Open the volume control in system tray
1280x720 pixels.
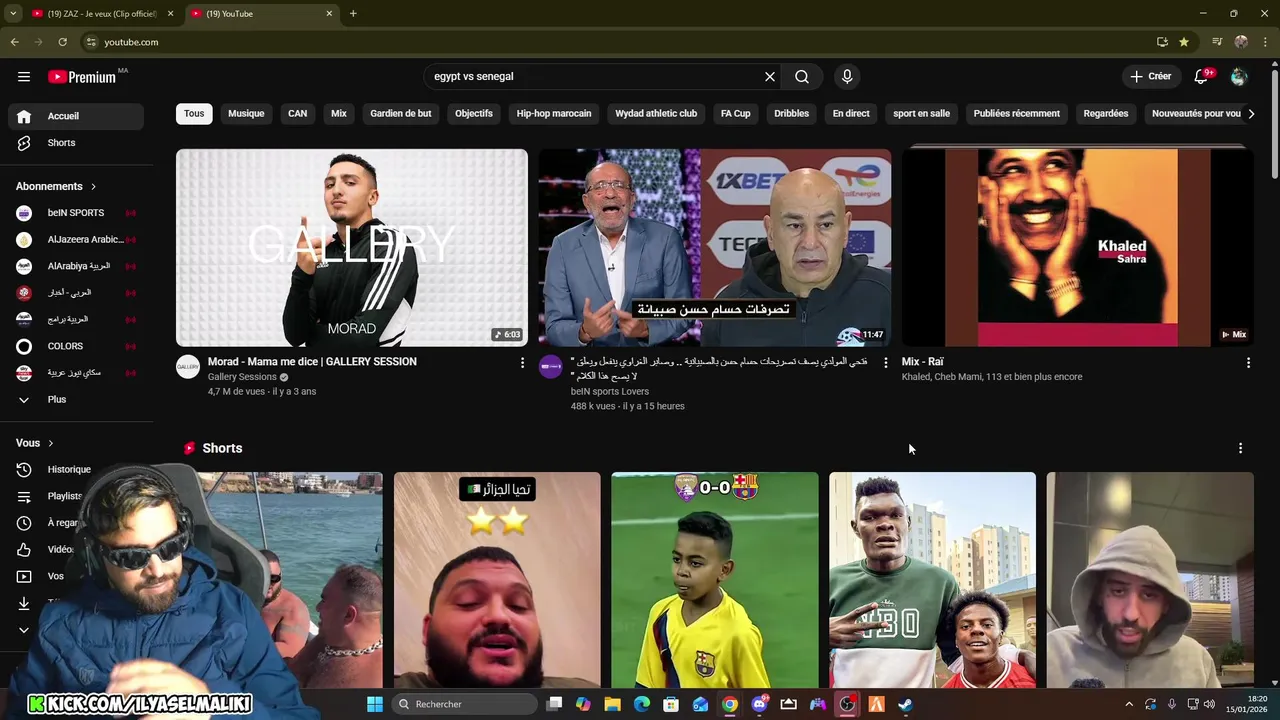1209,704
